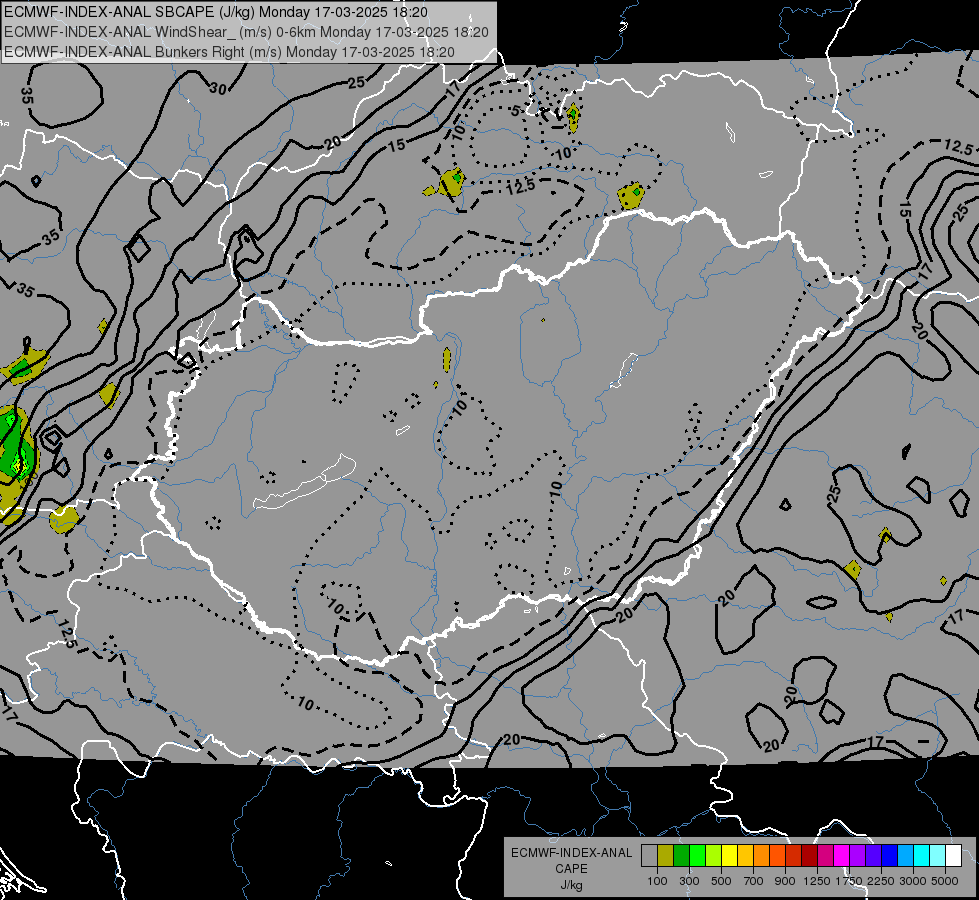Screen dimensions: 979x900
Task: Click the 30 wind shear contour label
Action: point(217,89)
